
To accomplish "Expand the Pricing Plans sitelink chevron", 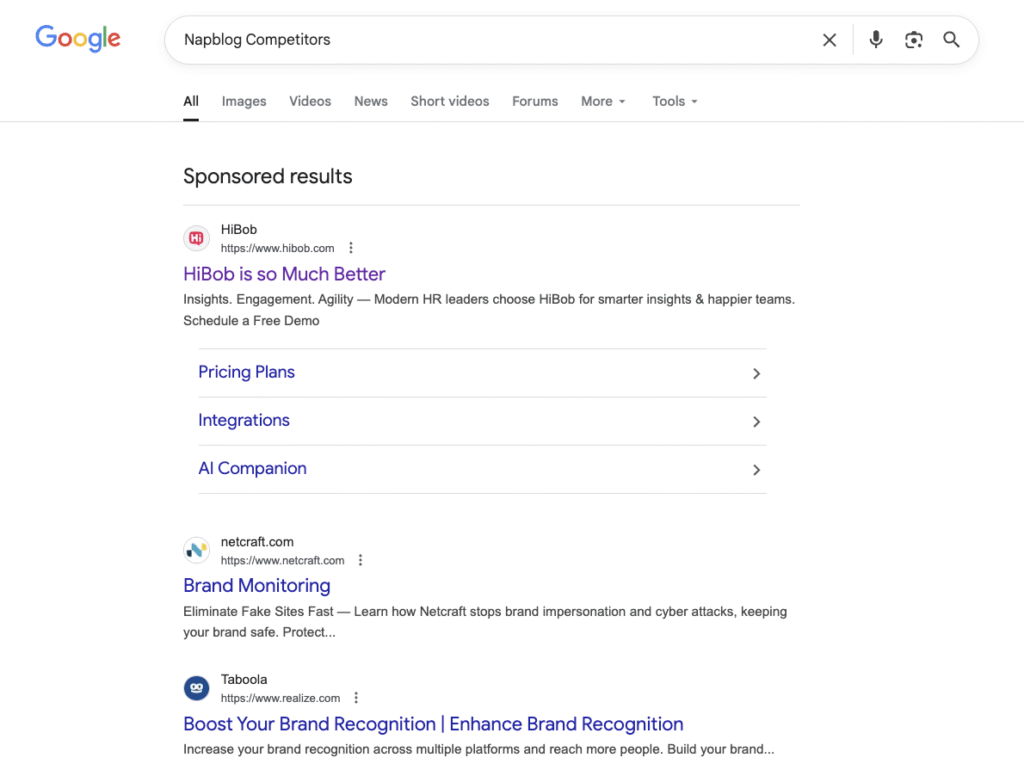I will pyautogui.click(x=757, y=373).
